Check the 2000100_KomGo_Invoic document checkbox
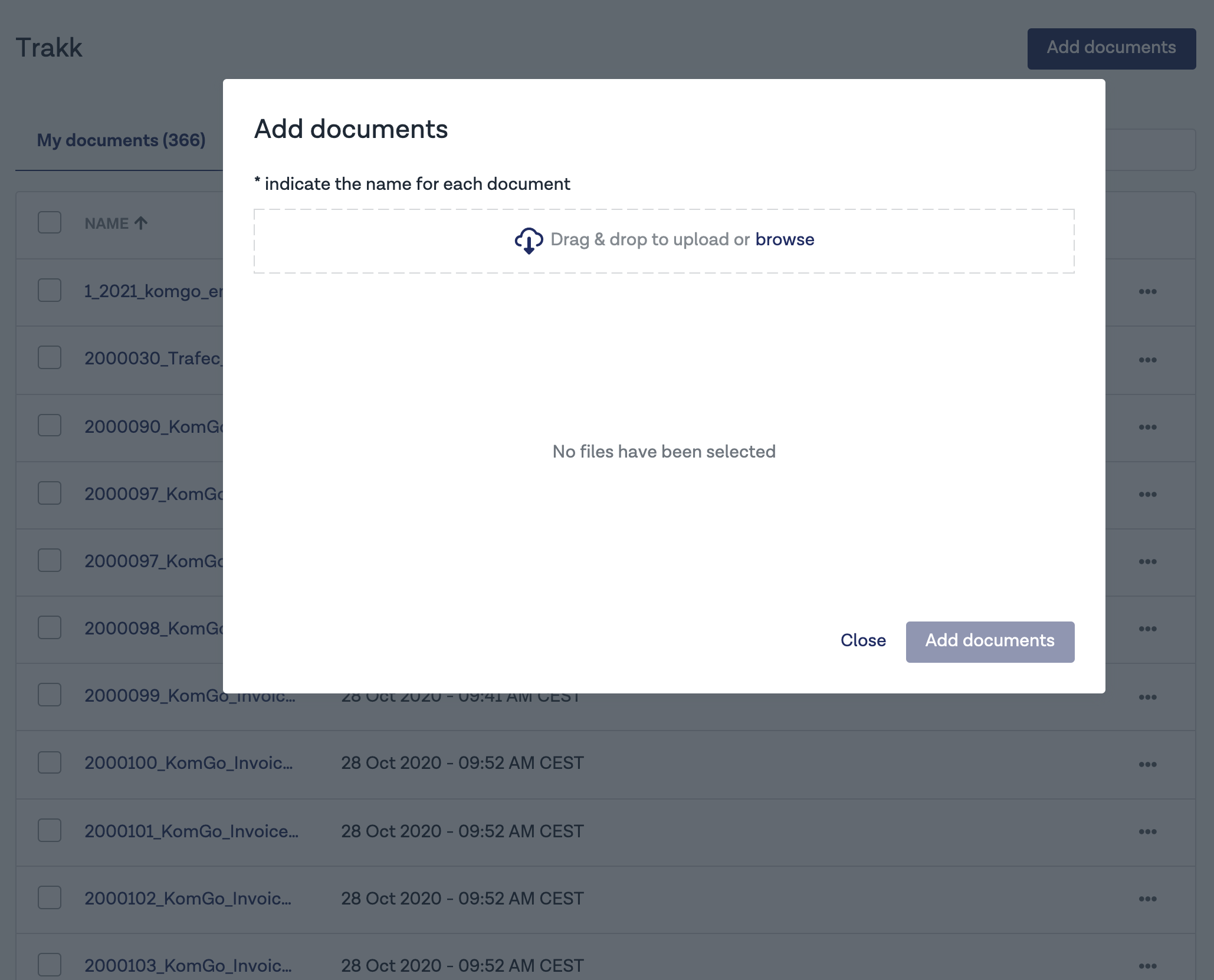 click(x=50, y=762)
